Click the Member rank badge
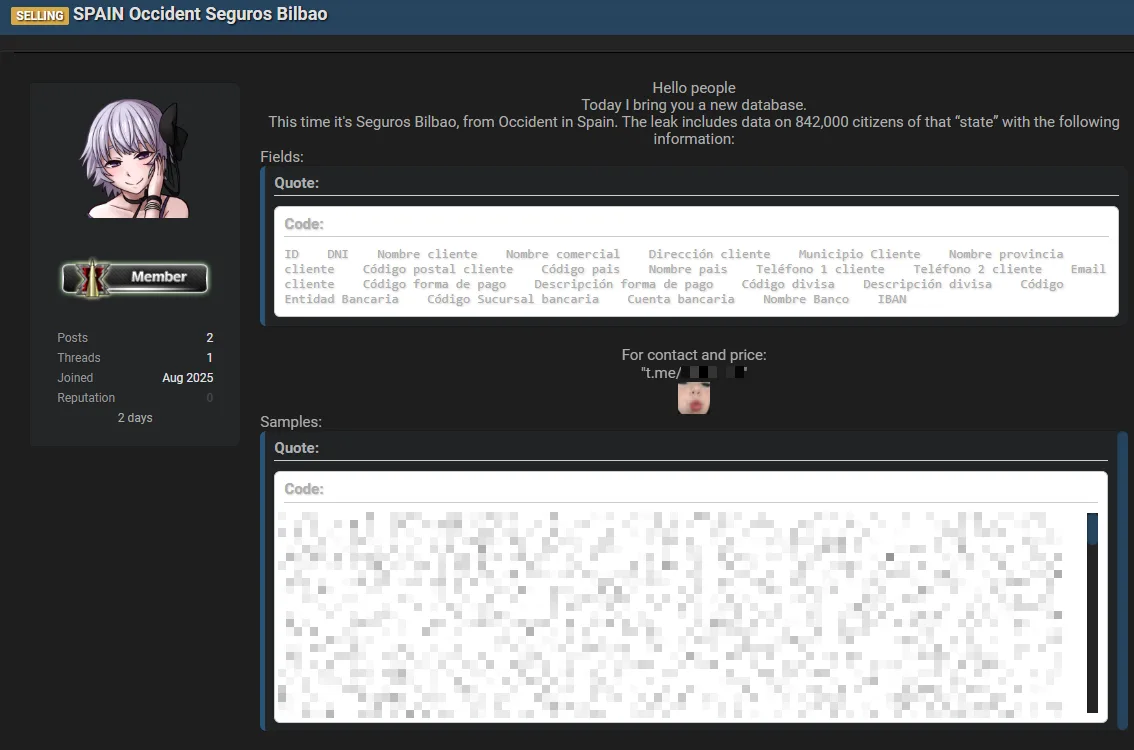 tap(135, 277)
